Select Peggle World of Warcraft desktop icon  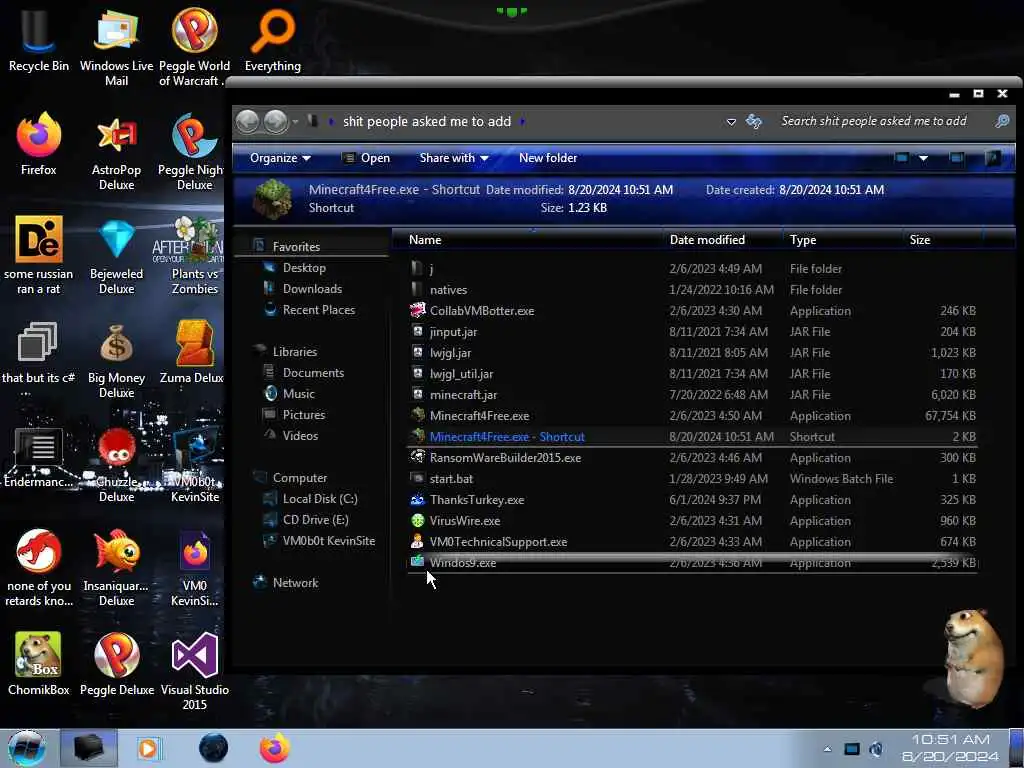[x=193, y=47]
